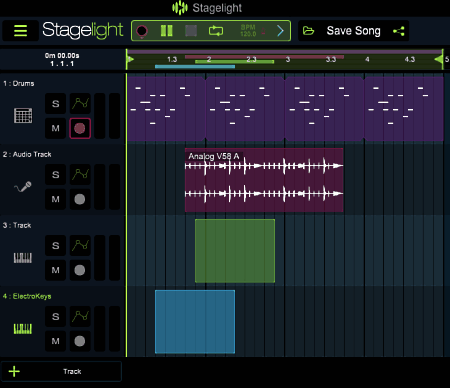450x388 pixels.
Task: Select the 4 : ElectroKeys track name
Action: 27,296
